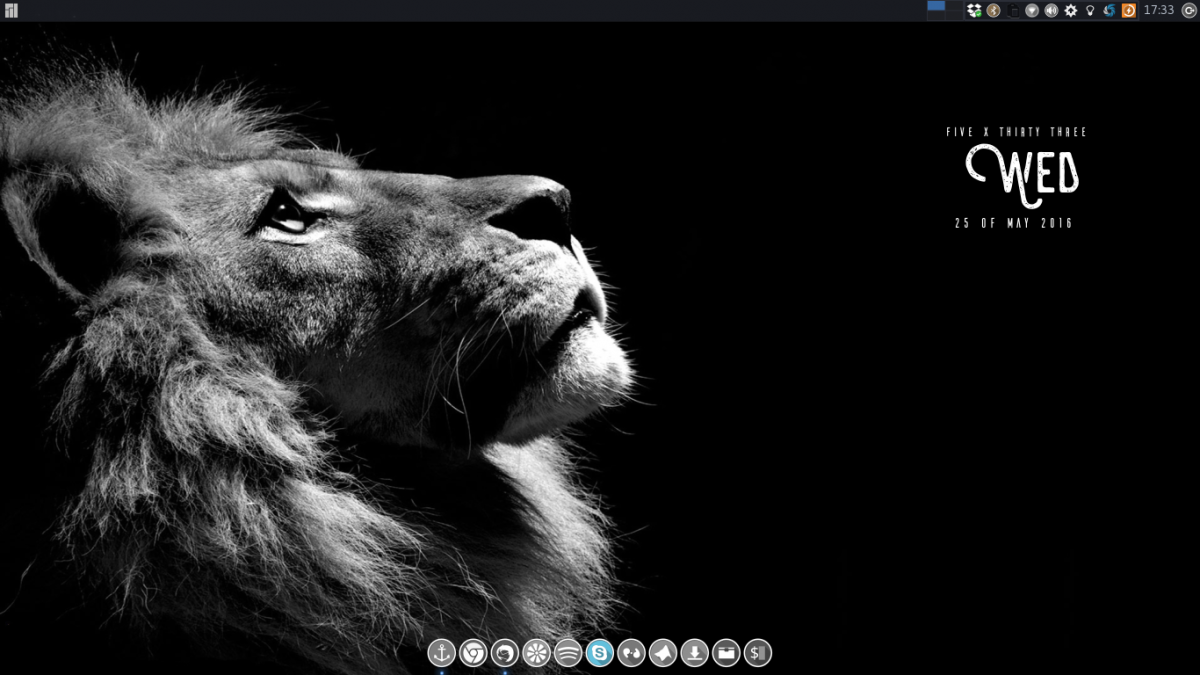Open the clipboard manager tray icon

click(1013, 11)
